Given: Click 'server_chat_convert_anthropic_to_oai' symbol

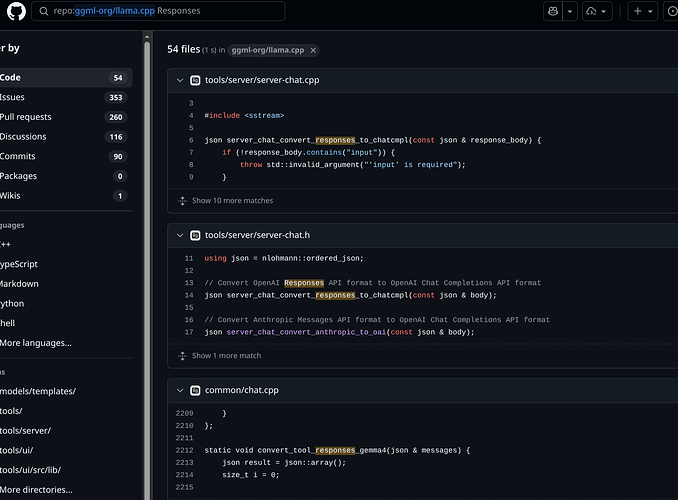Looking at the screenshot, I should 306,332.
